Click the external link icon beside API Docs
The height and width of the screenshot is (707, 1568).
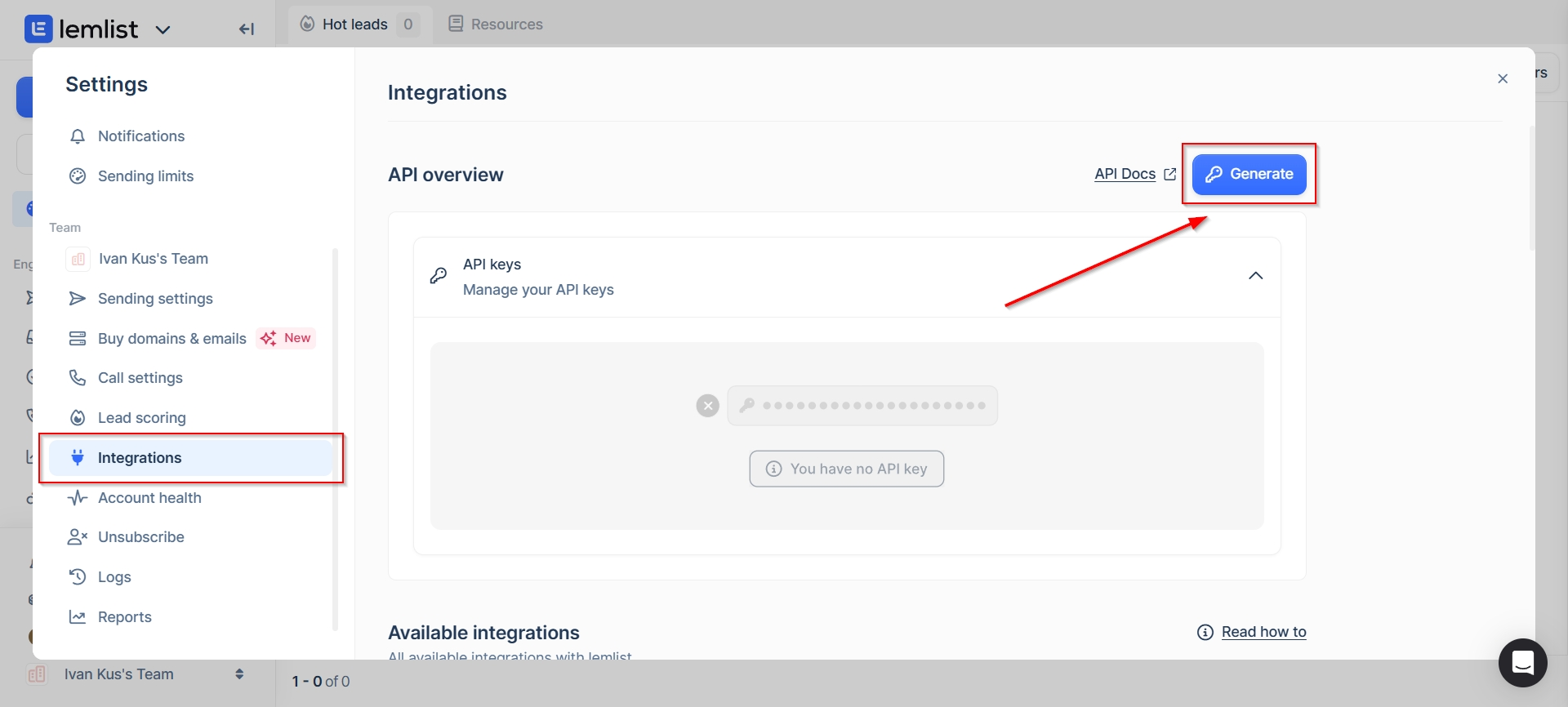1169,174
